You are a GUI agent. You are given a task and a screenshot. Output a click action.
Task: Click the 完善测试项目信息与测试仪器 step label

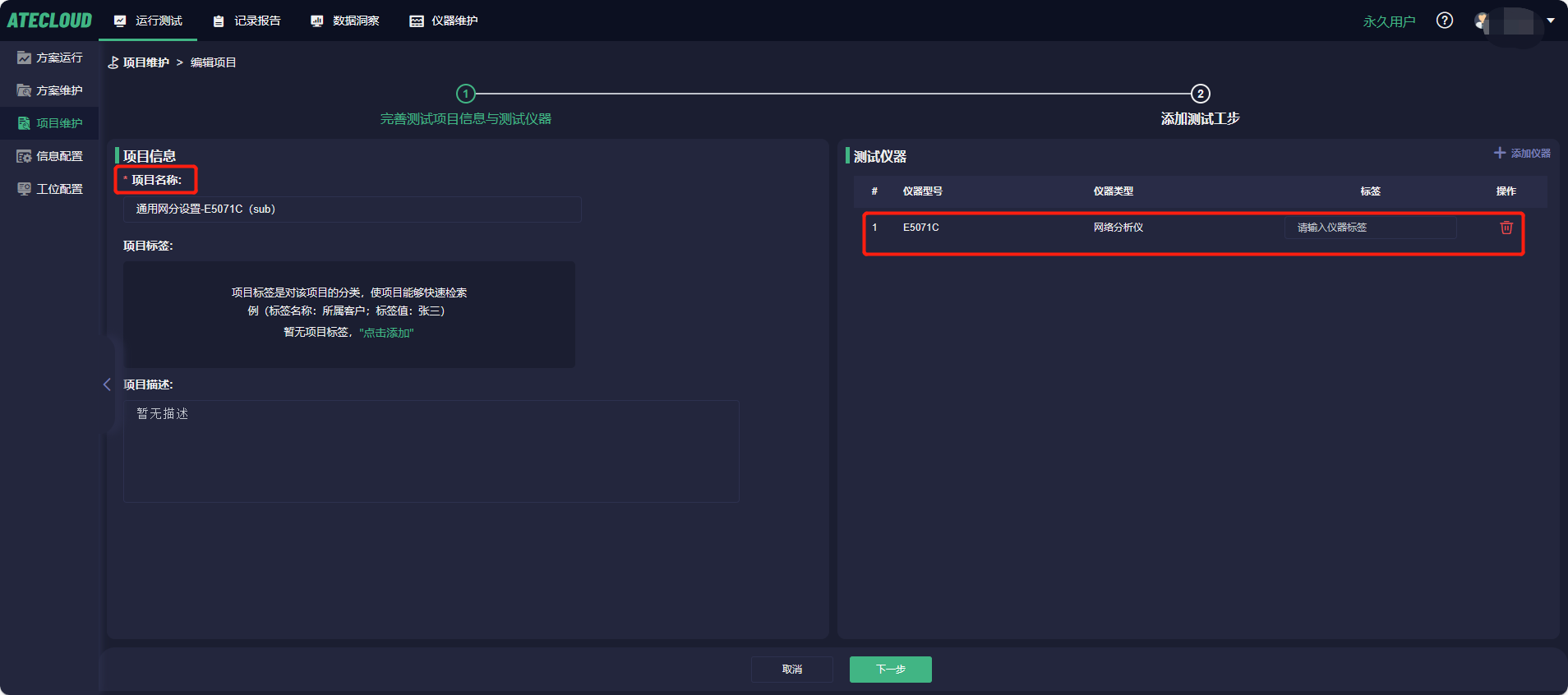(466, 119)
